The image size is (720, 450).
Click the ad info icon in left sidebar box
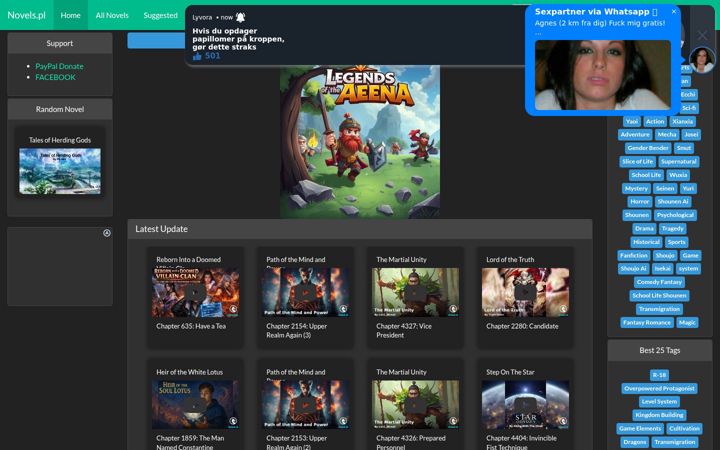(107, 233)
